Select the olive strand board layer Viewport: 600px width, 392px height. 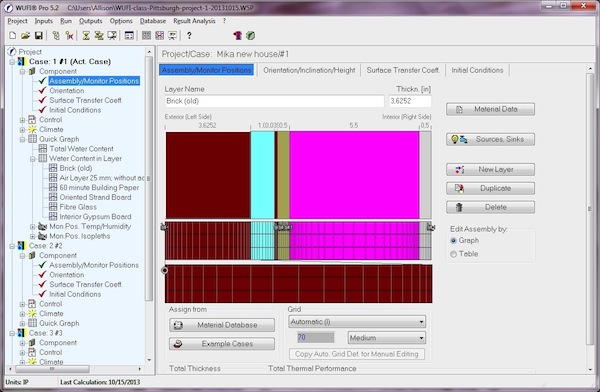coord(283,175)
